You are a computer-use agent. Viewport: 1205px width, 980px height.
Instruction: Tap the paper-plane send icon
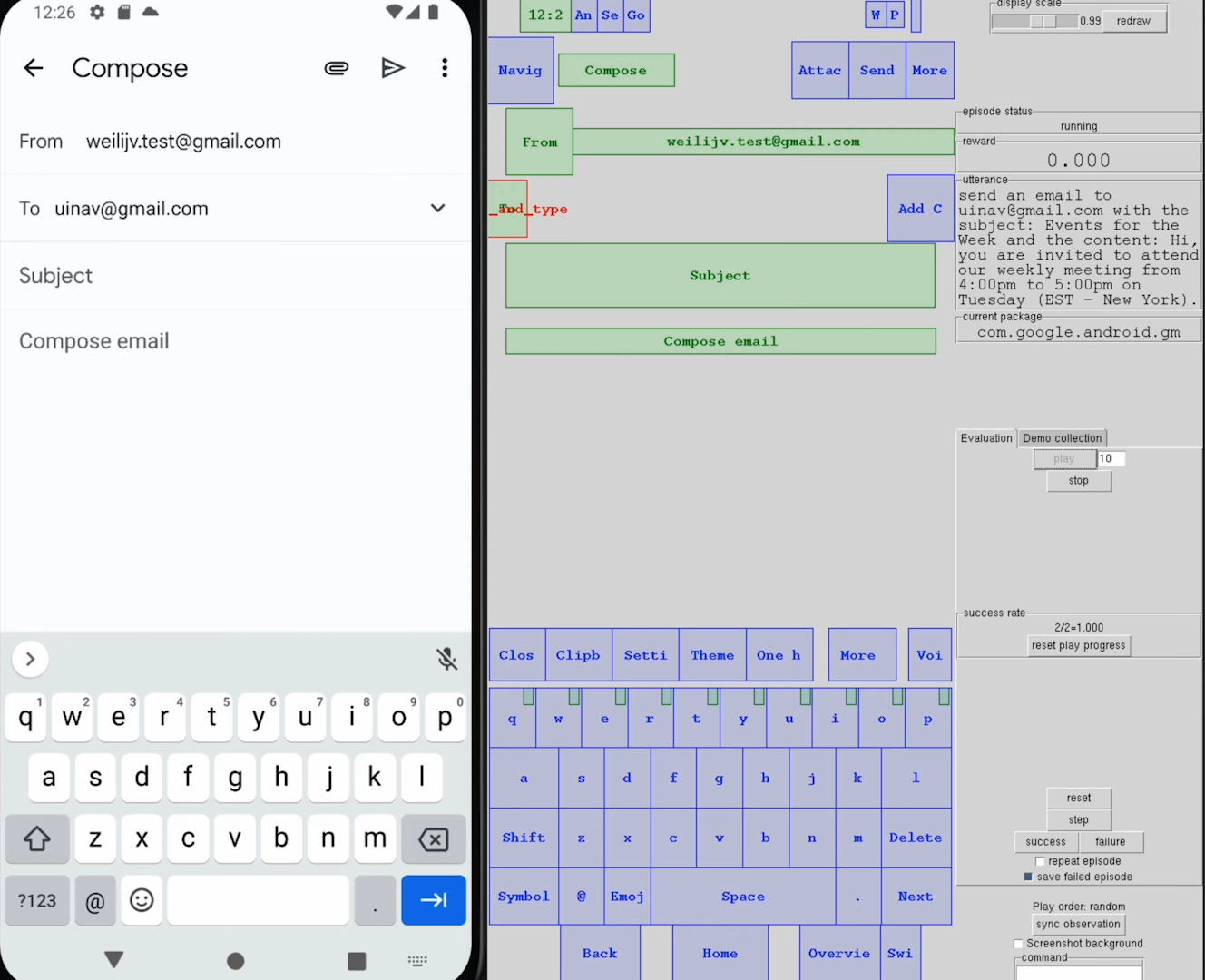click(x=393, y=68)
